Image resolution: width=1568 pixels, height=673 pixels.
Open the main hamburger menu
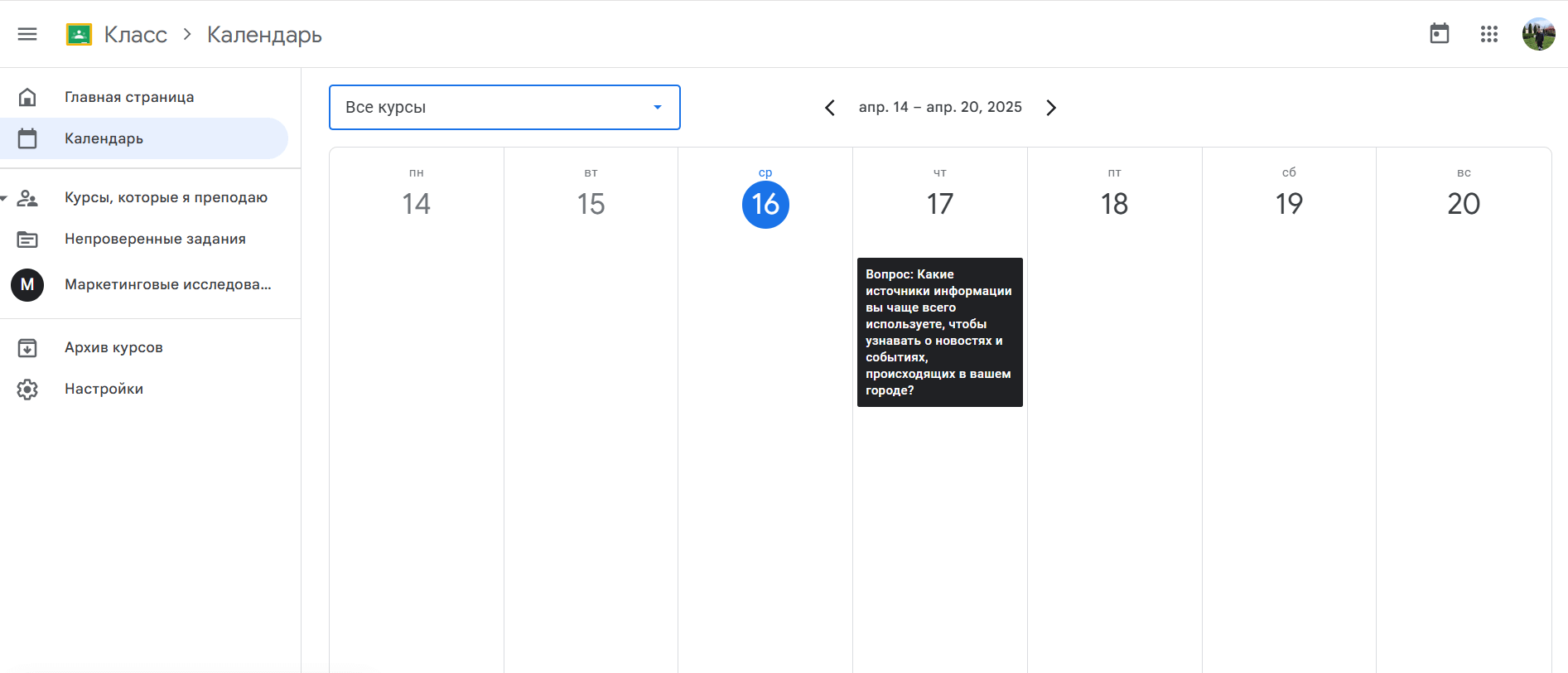pyautogui.click(x=27, y=34)
